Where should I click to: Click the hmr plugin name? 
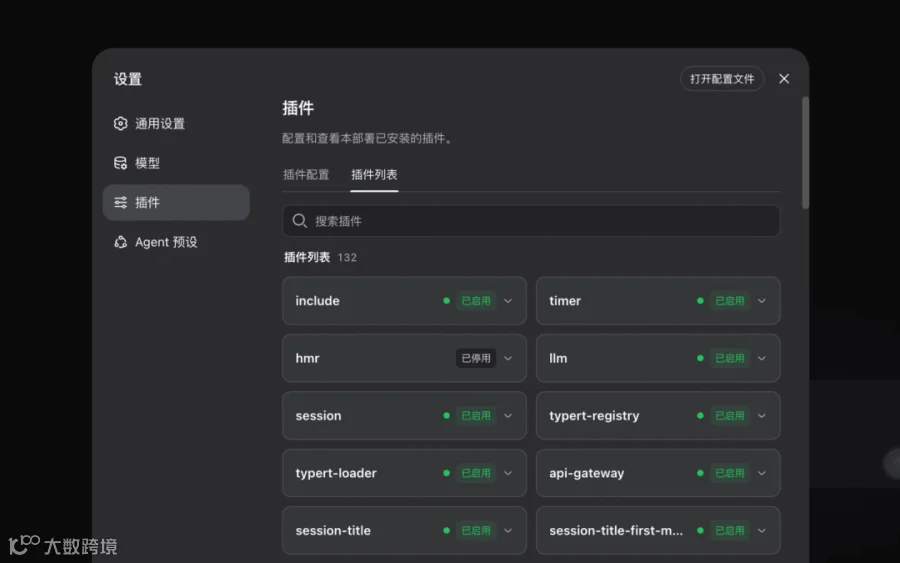click(x=307, y=358)
